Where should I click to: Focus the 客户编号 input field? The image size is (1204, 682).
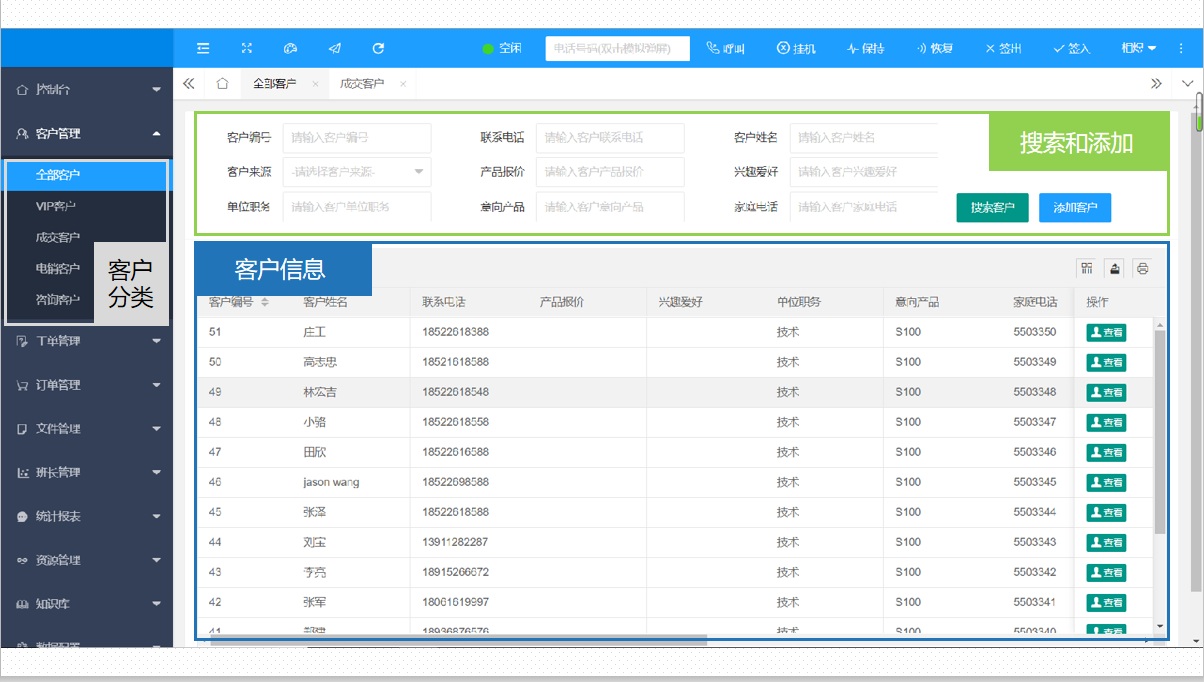(x=357, y=138)
